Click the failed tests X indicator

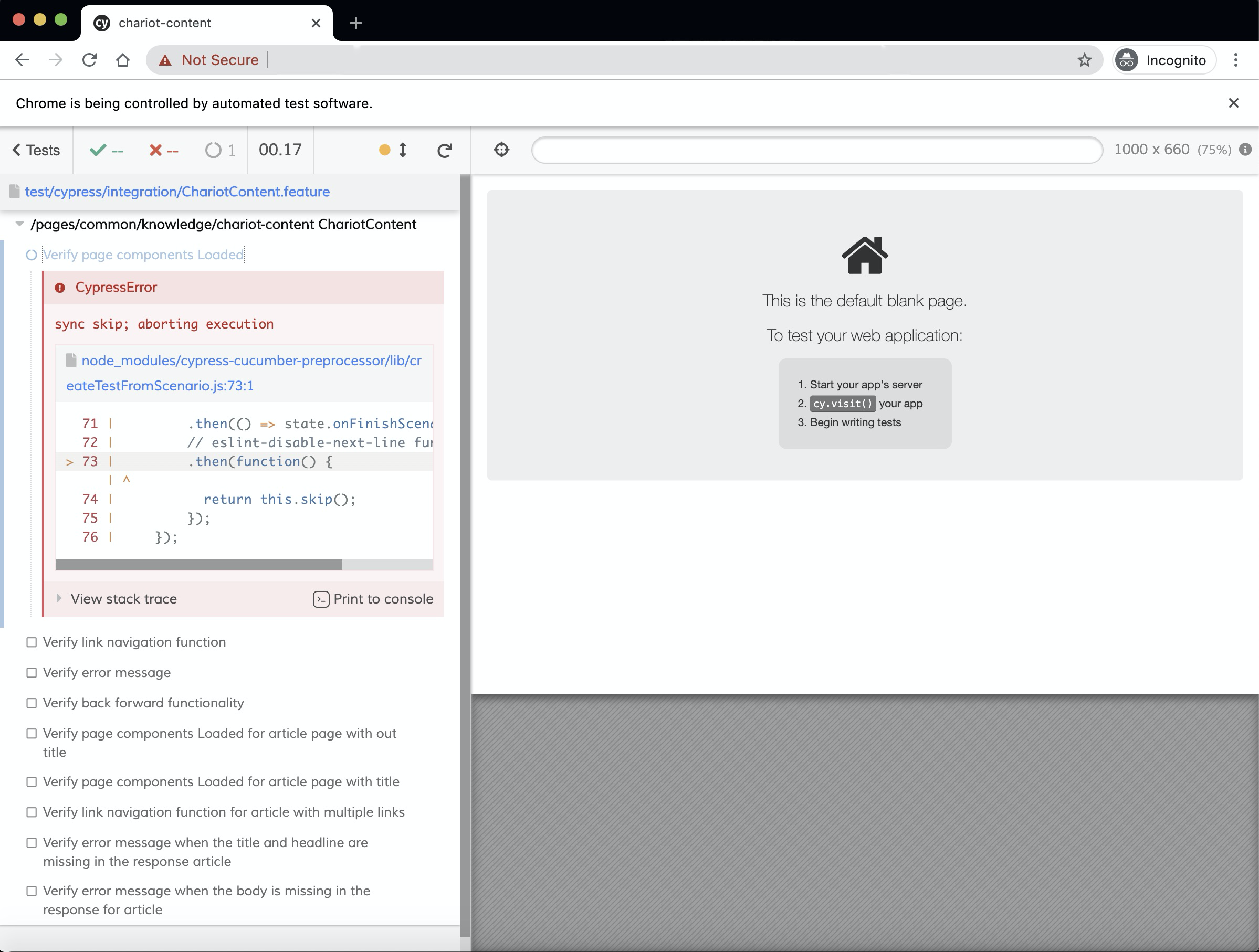(155, 150)
